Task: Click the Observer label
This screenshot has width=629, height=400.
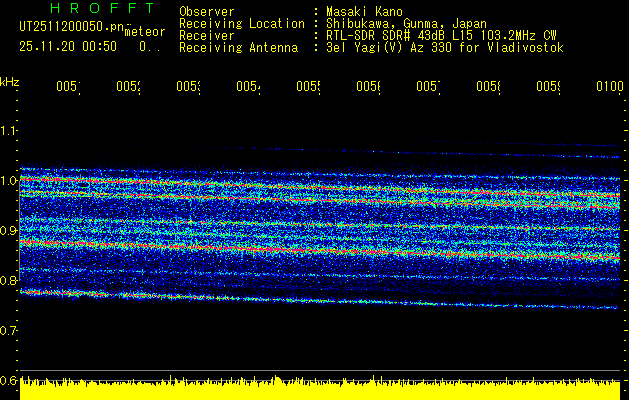Action: 207,11
